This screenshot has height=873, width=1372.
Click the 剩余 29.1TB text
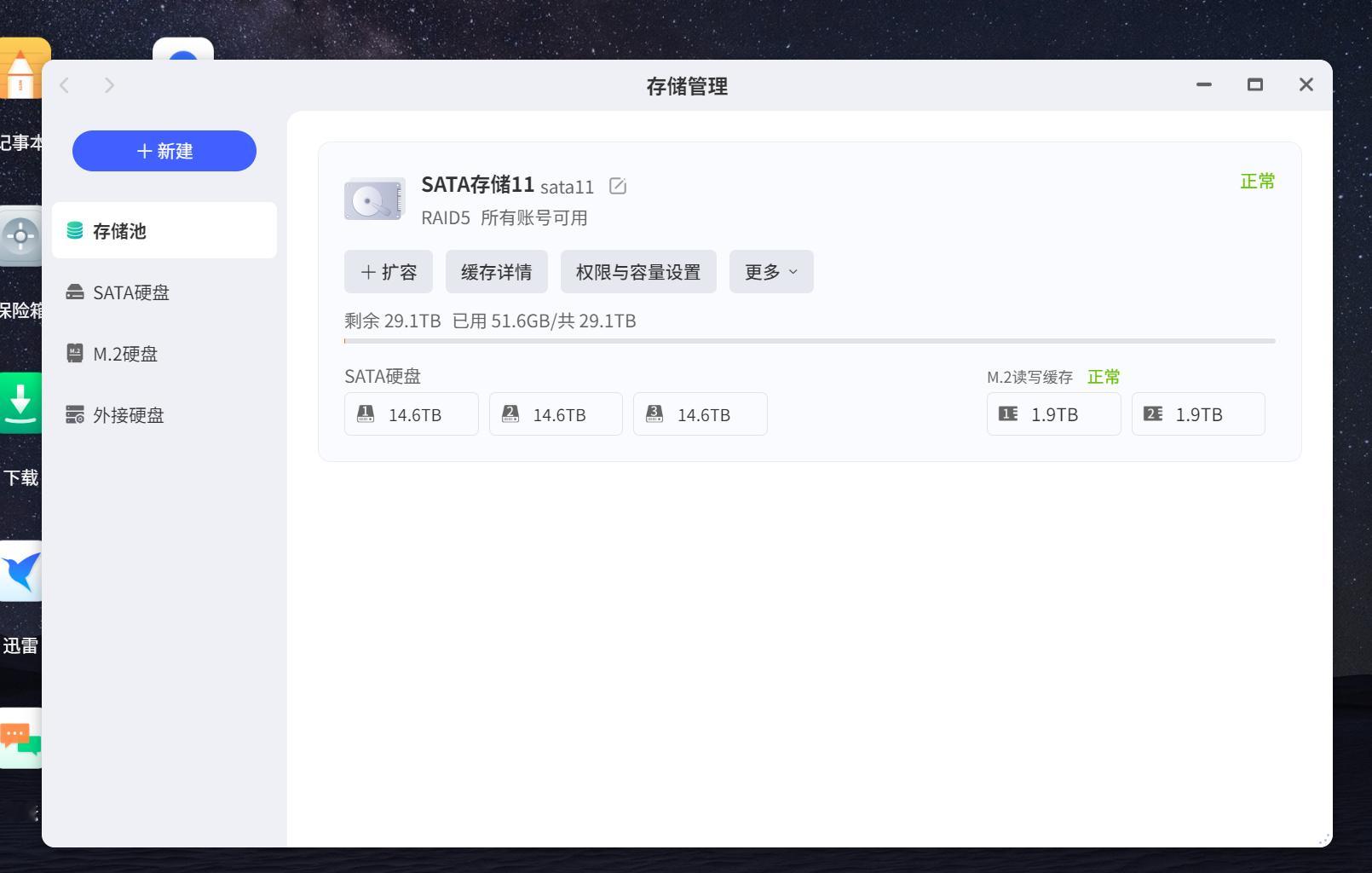pos(393,321)
